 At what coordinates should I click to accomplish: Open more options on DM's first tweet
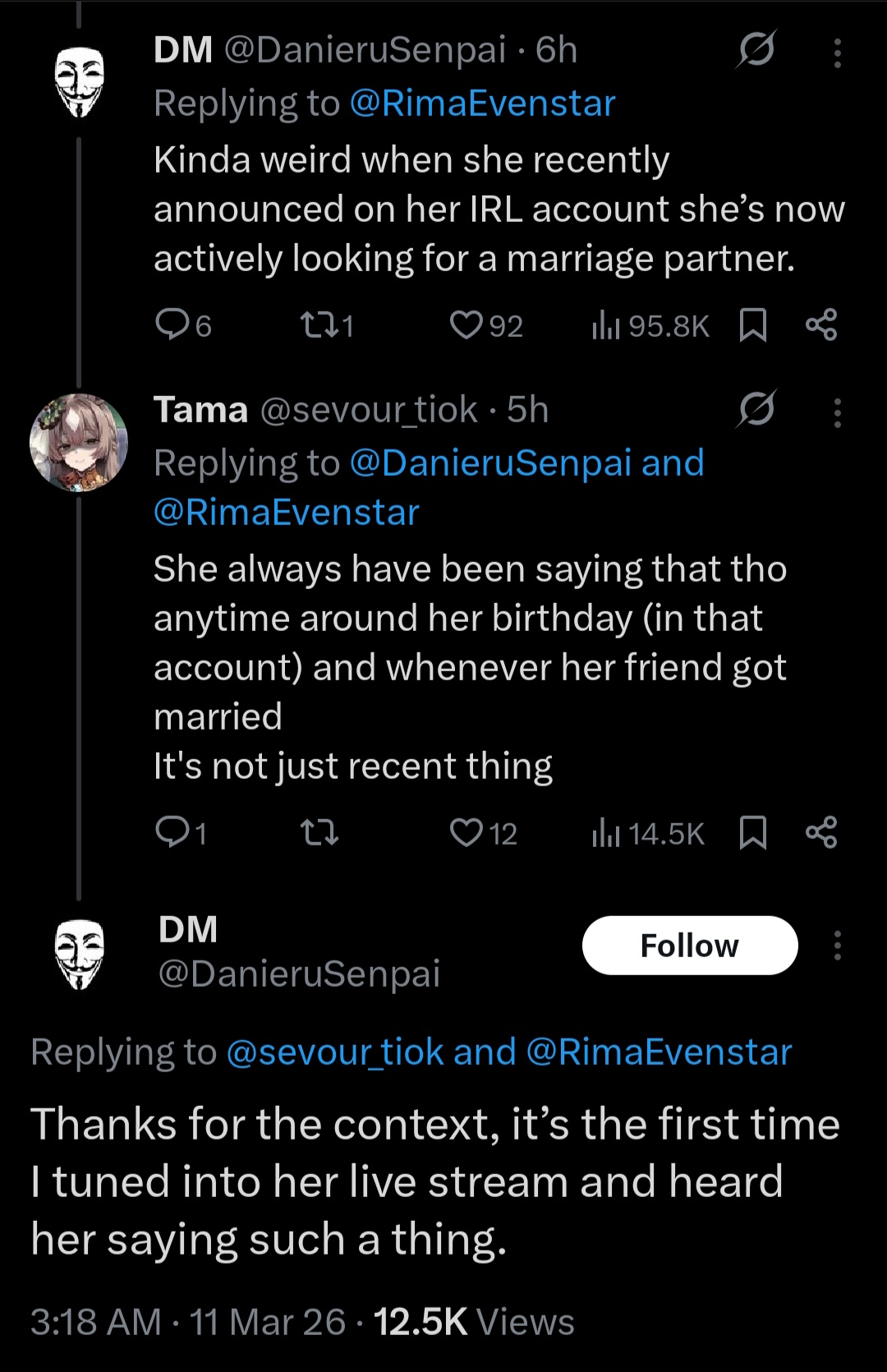[837, 53]
